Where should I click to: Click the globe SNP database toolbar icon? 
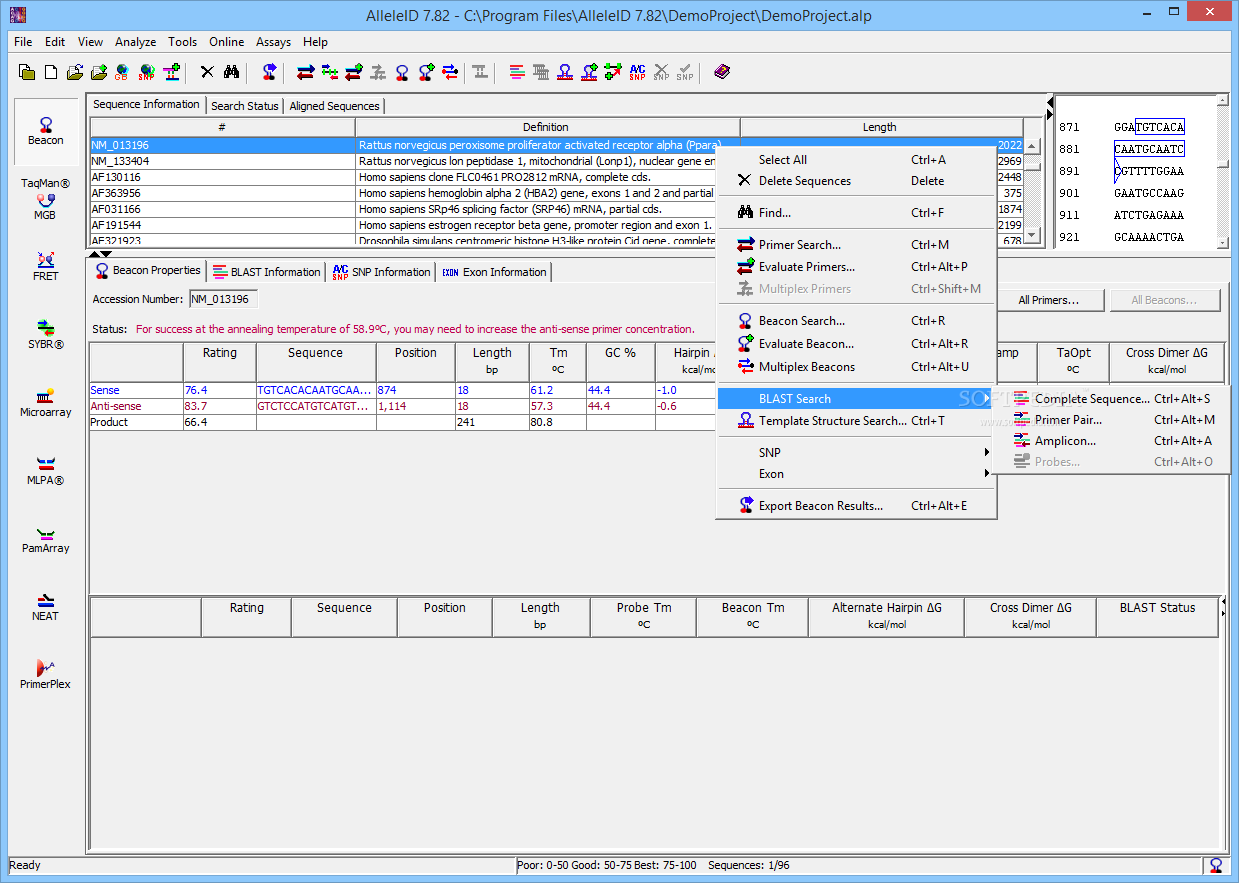147,72
